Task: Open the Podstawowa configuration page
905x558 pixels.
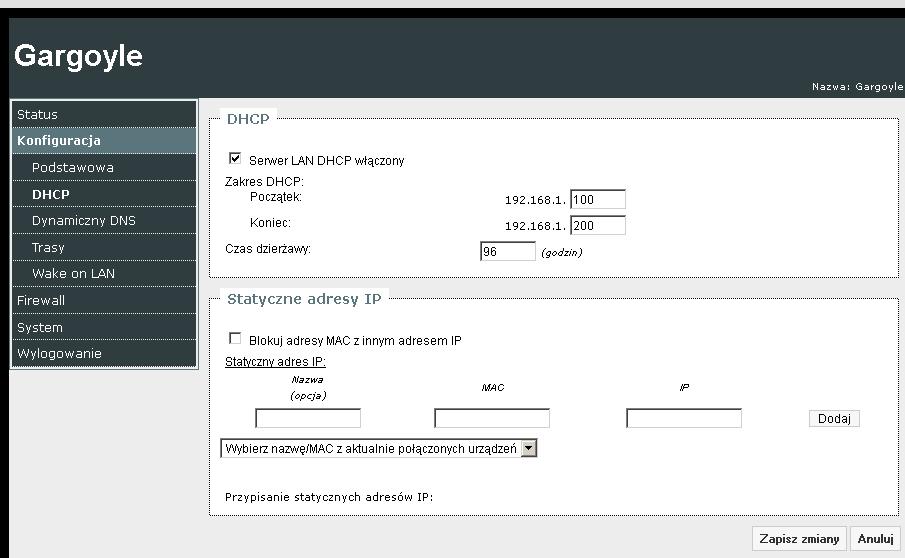Action: point(72,168)
